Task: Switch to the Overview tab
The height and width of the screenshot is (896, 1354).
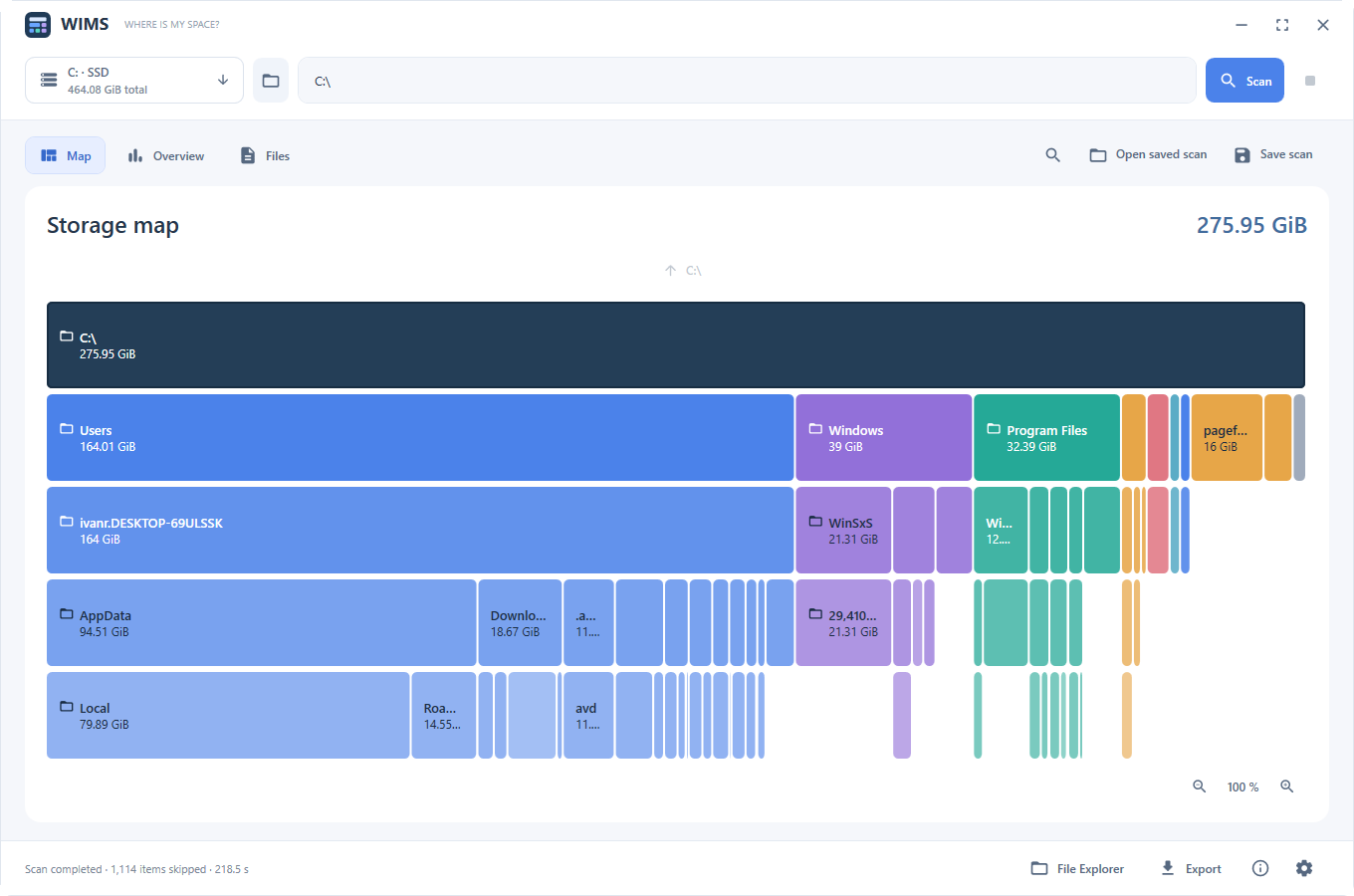Action: pos(166,155)
